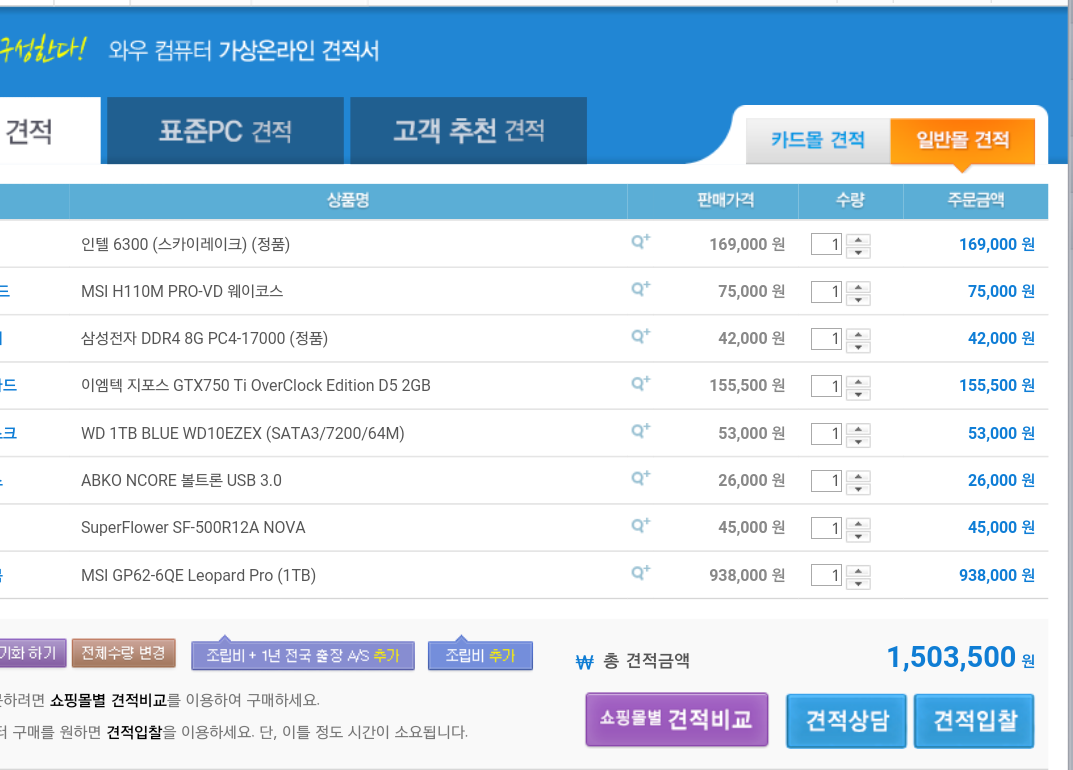Select the 일반몰 견적 option
1073x770 pixels.
pos(962,140)
